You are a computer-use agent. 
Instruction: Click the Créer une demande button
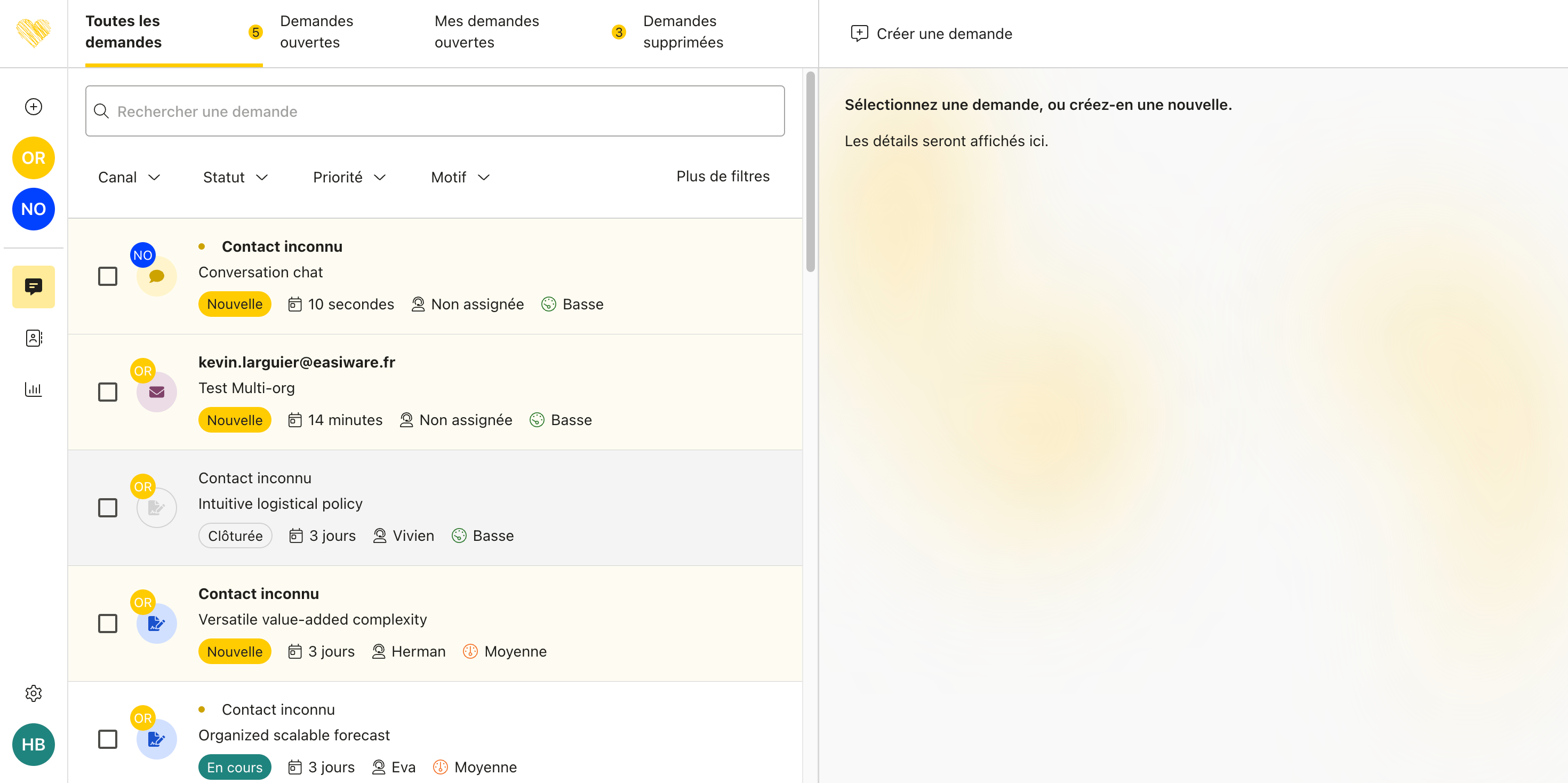pyautogui.click(x=931, y=34)
